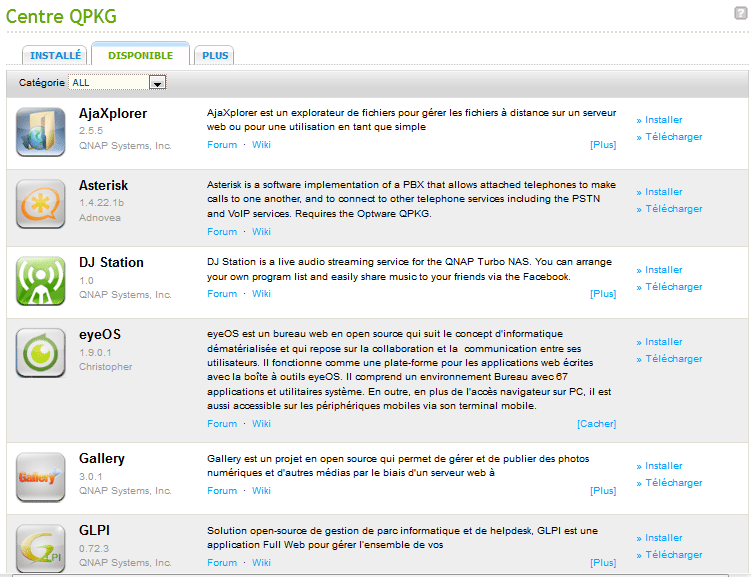This screenshot has width=751, height=577.
Task: Open DJ Station Wiki link
Action: (261, 294)
